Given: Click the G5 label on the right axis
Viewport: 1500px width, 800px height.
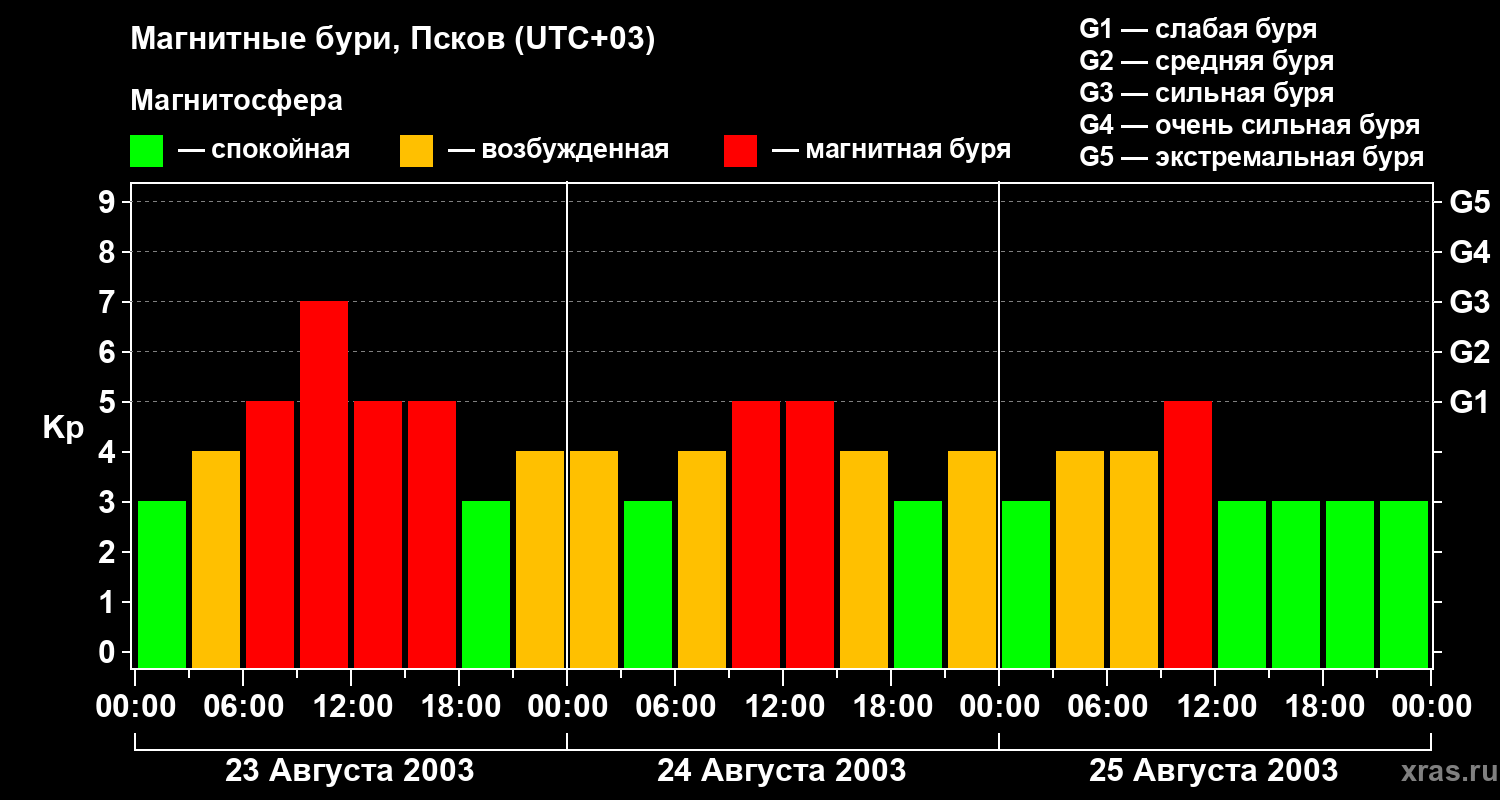Looking at the screenshot, I should (x=1469, y=203).
